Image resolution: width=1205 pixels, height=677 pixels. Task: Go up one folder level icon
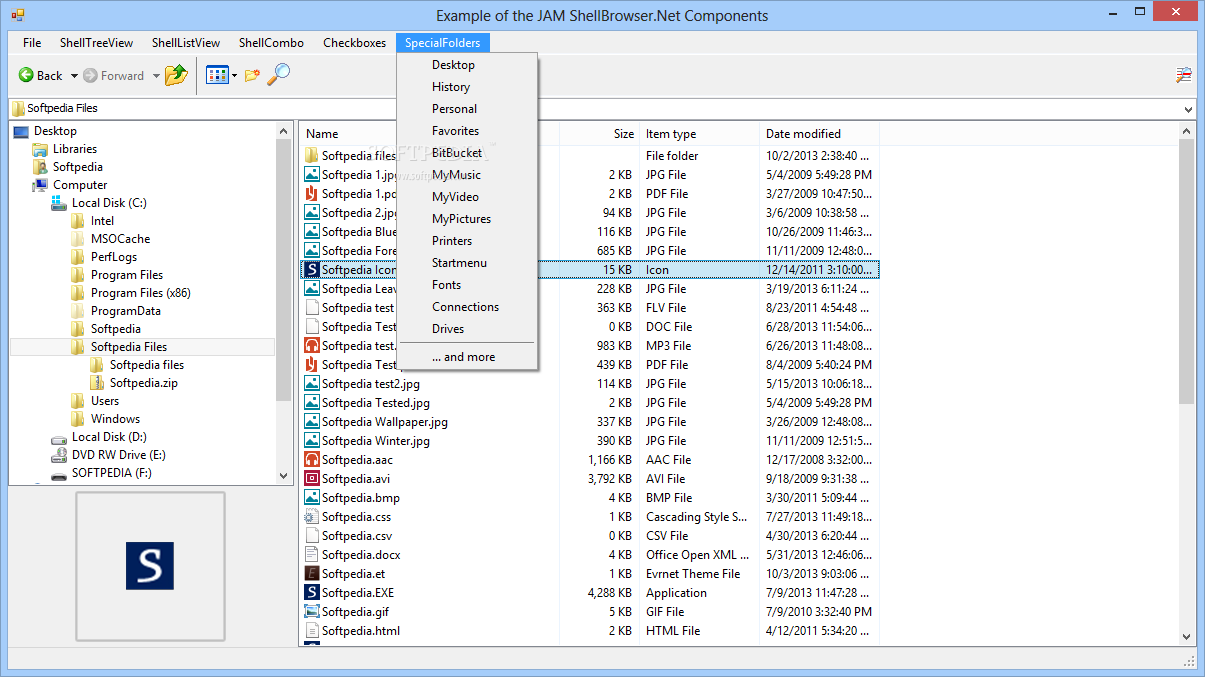point(176,75)
